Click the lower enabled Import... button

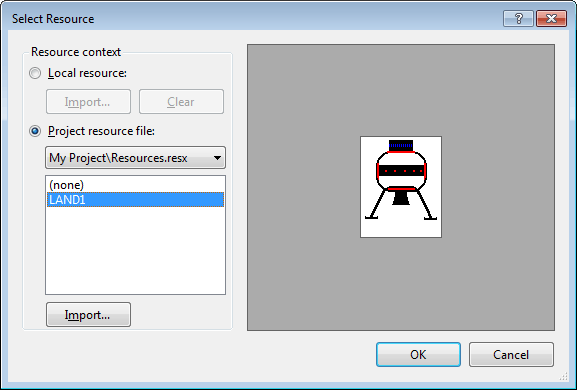click(x=88, y=315)
